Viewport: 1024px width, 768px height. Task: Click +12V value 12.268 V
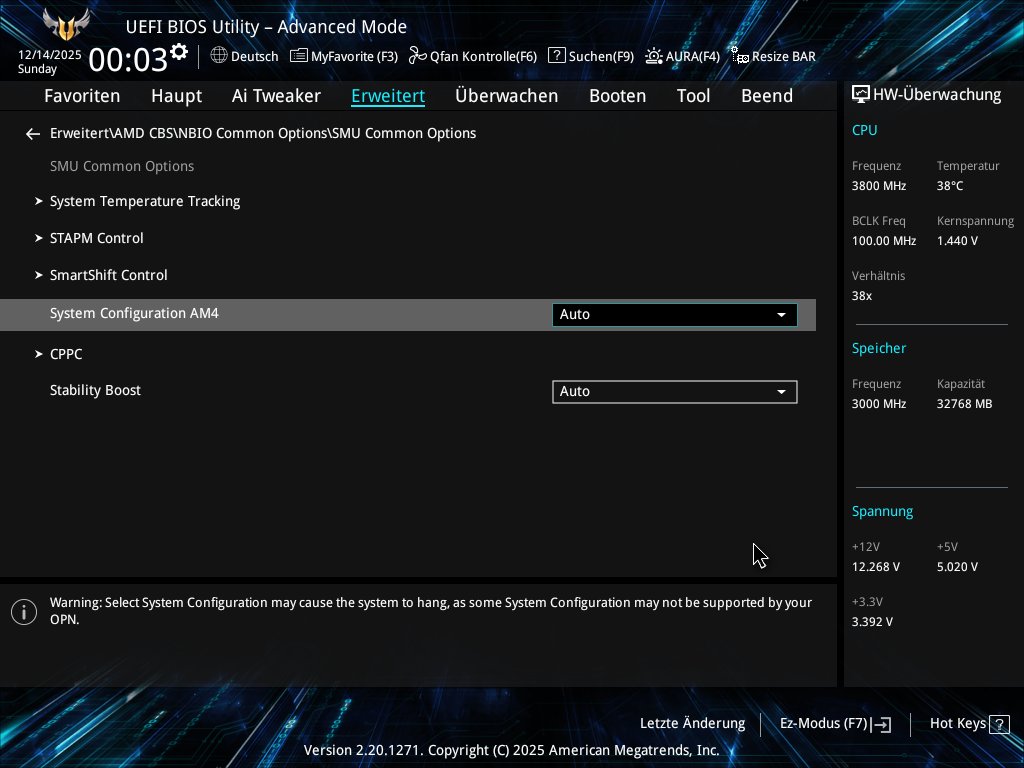[x=875, y=567]
